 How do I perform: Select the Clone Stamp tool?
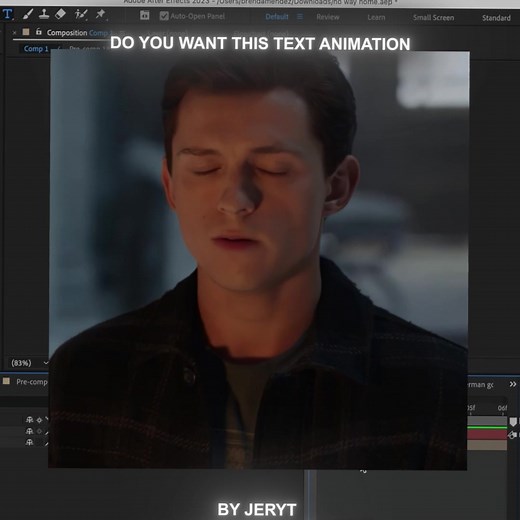44,14
